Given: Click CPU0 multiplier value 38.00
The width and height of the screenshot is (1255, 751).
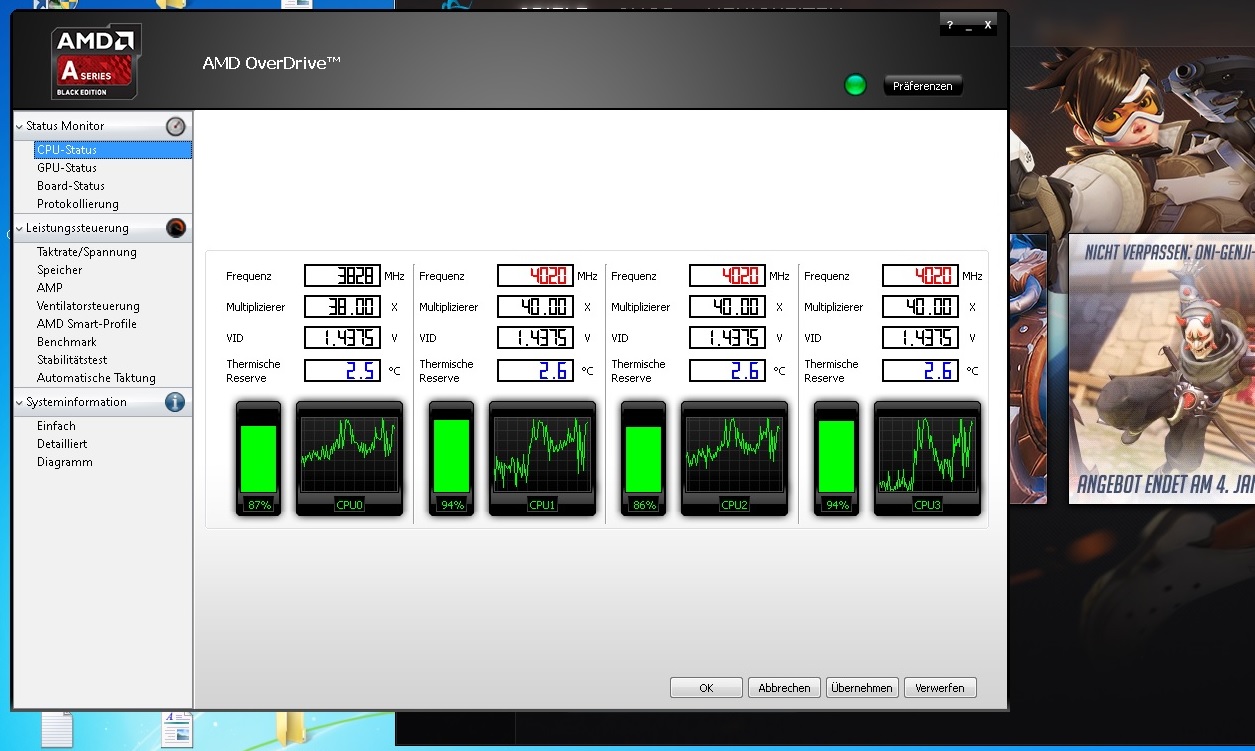Looking at the screenshot, I should coord(342,307).
